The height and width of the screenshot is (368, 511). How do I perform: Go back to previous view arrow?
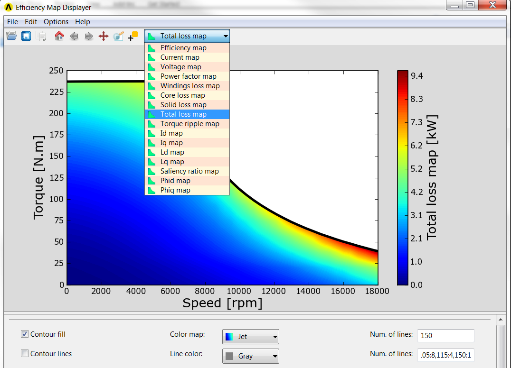coord(74,36)
